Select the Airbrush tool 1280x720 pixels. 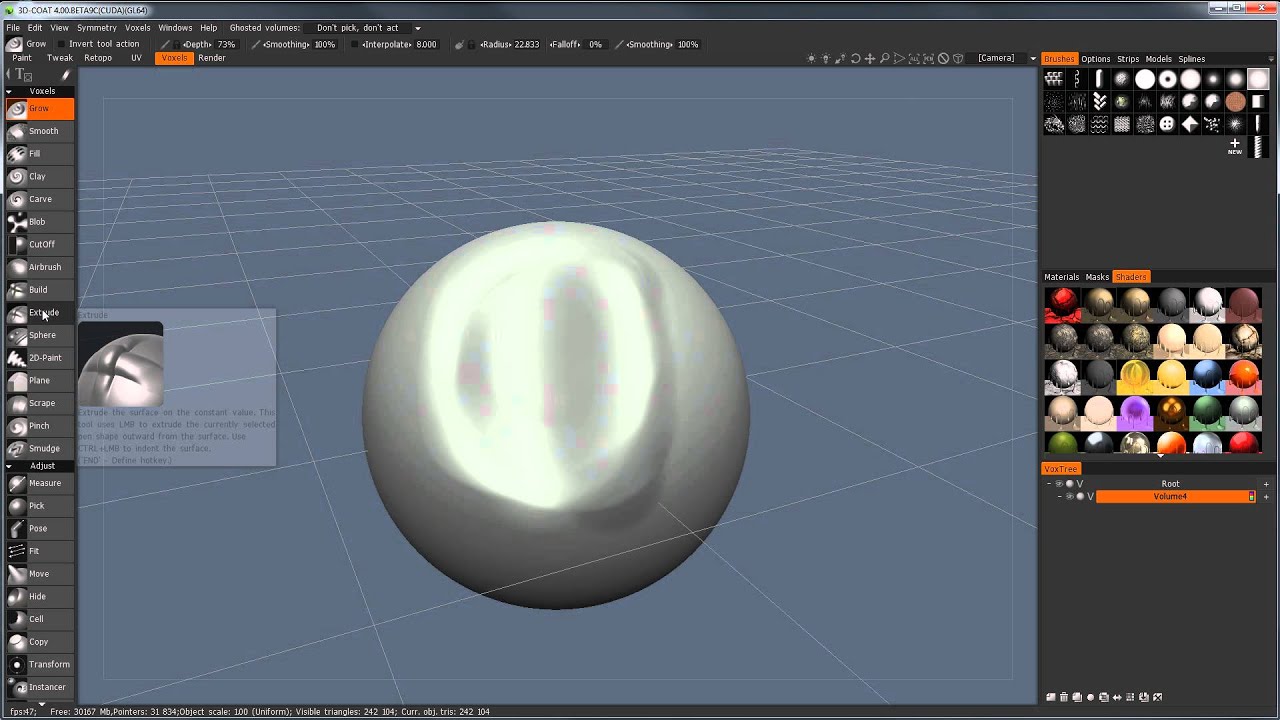coord(38,267)
